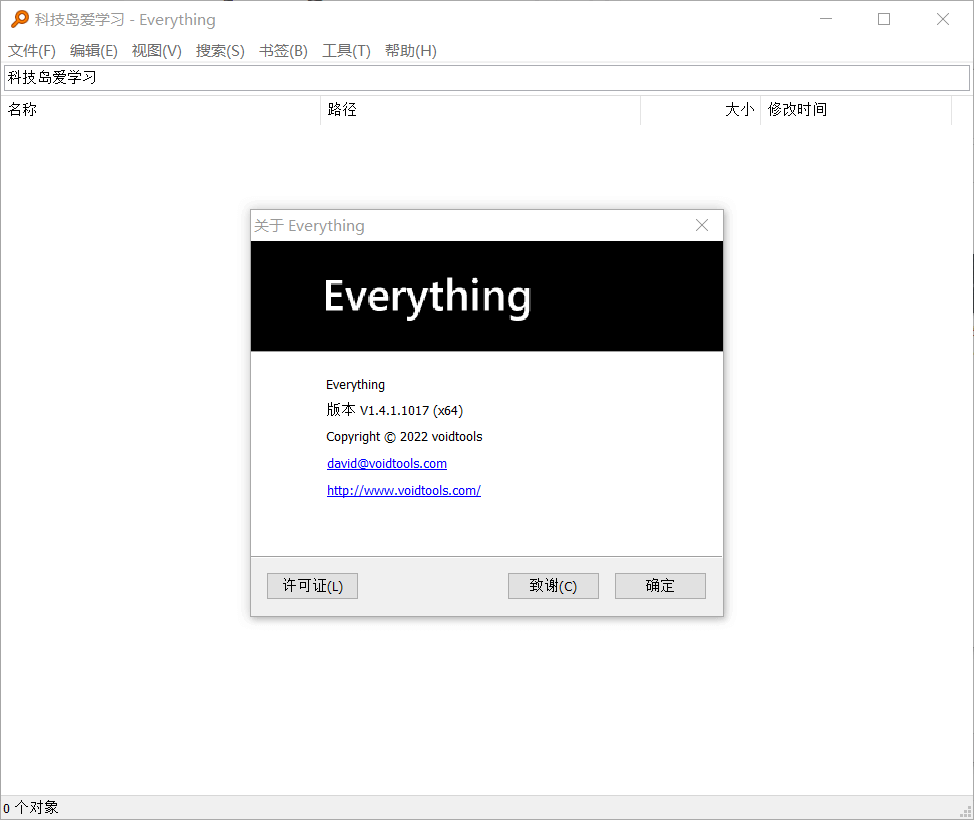Sort results by 大小 column header

tap(700, 110)
